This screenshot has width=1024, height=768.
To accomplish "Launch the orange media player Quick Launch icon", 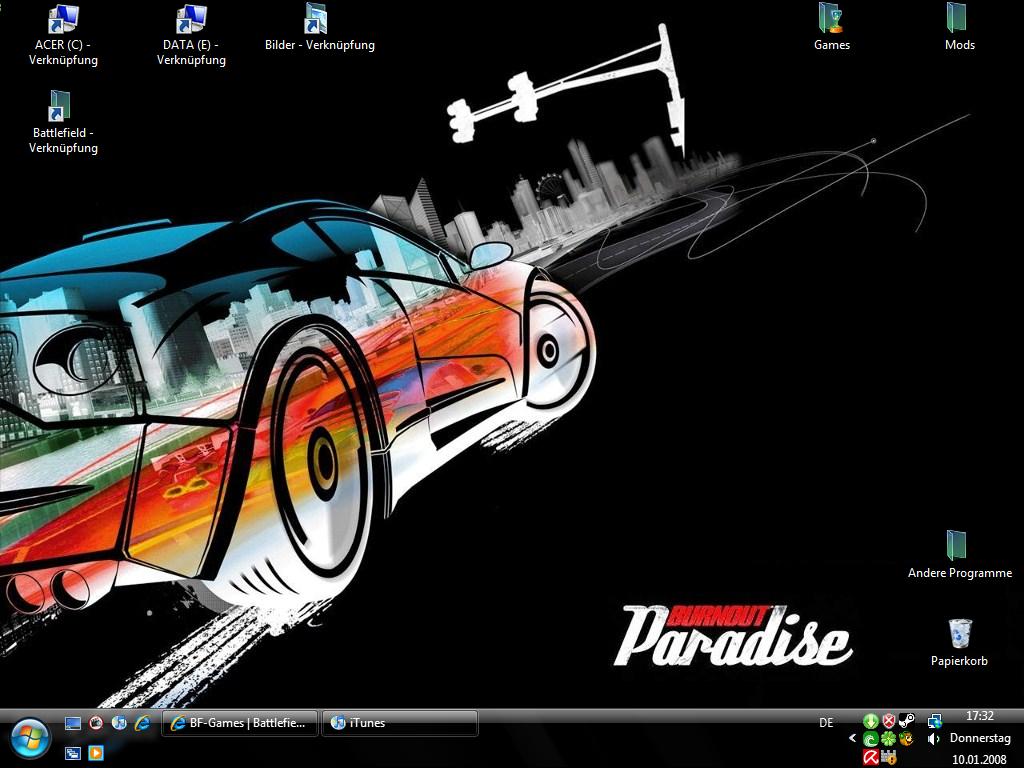I will point(96,753).
